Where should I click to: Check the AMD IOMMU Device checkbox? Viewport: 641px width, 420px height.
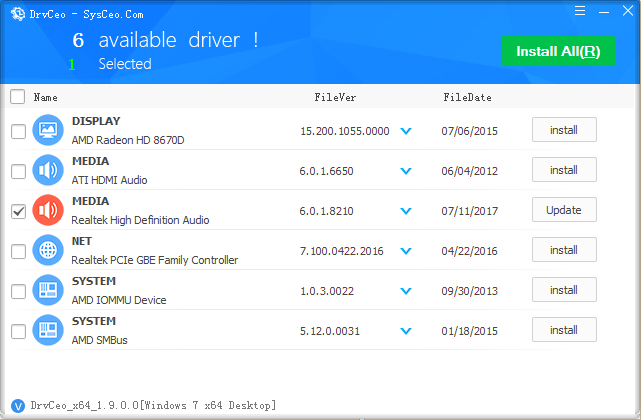[x=18, y=292]
